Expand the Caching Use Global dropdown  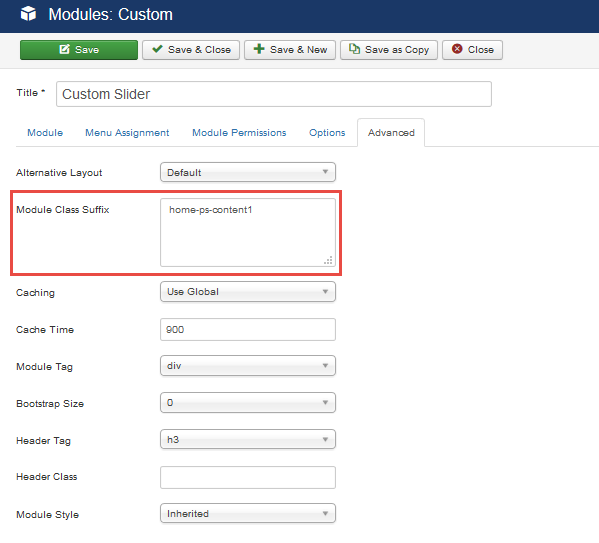point(248,292)
